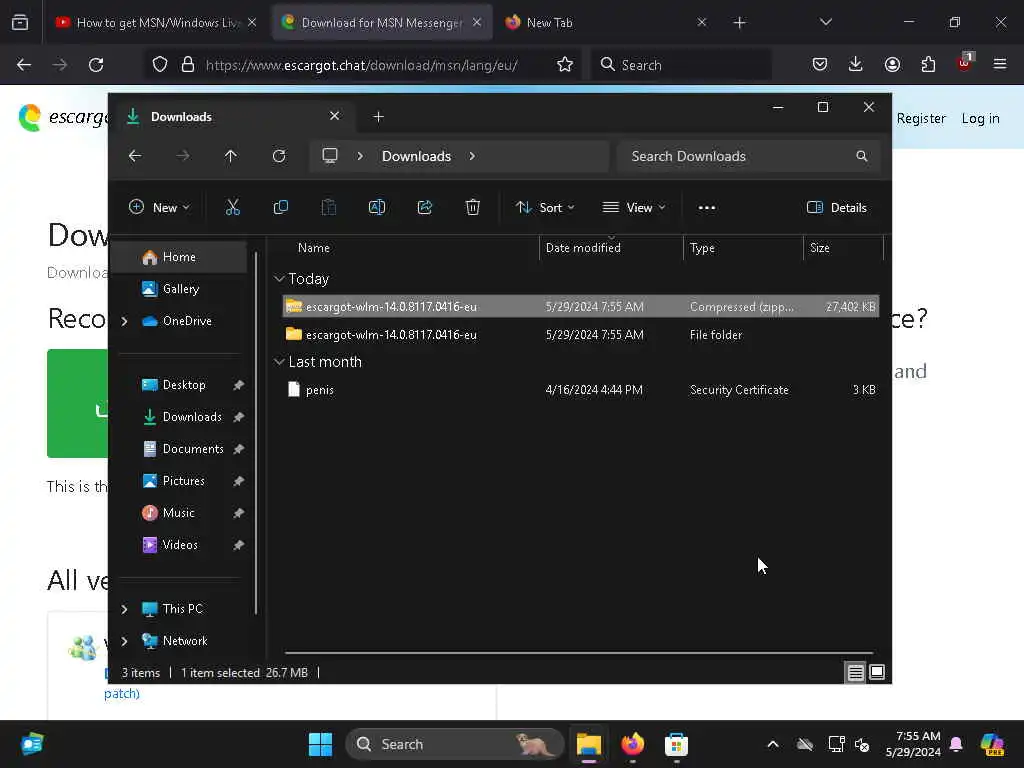The height and width of the screenshot is (768, 1024).
Task: Collapse the Last month group
Action: (279, 361)
